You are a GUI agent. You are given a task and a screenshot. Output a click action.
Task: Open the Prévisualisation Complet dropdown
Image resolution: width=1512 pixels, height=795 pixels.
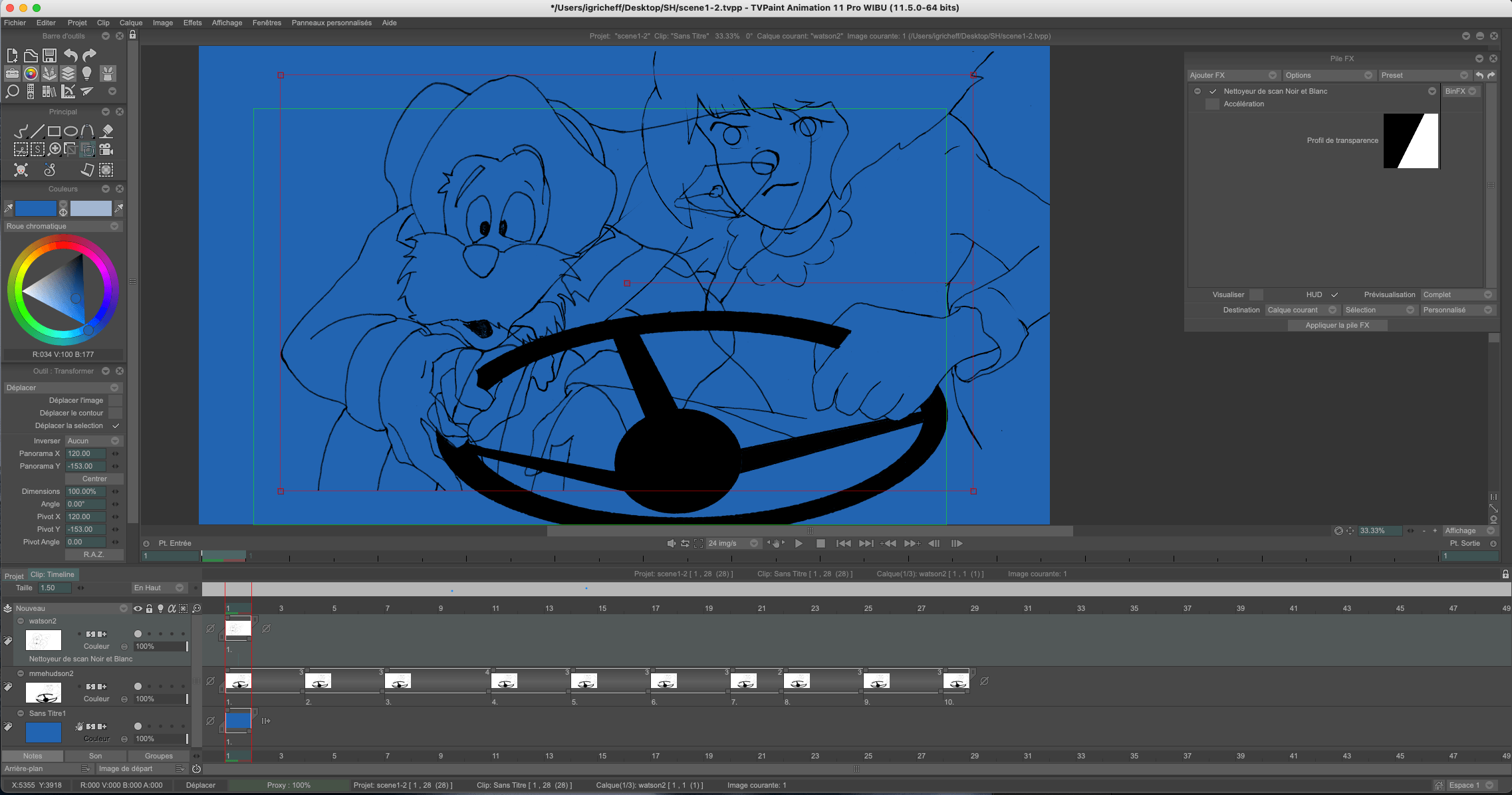1457,294
